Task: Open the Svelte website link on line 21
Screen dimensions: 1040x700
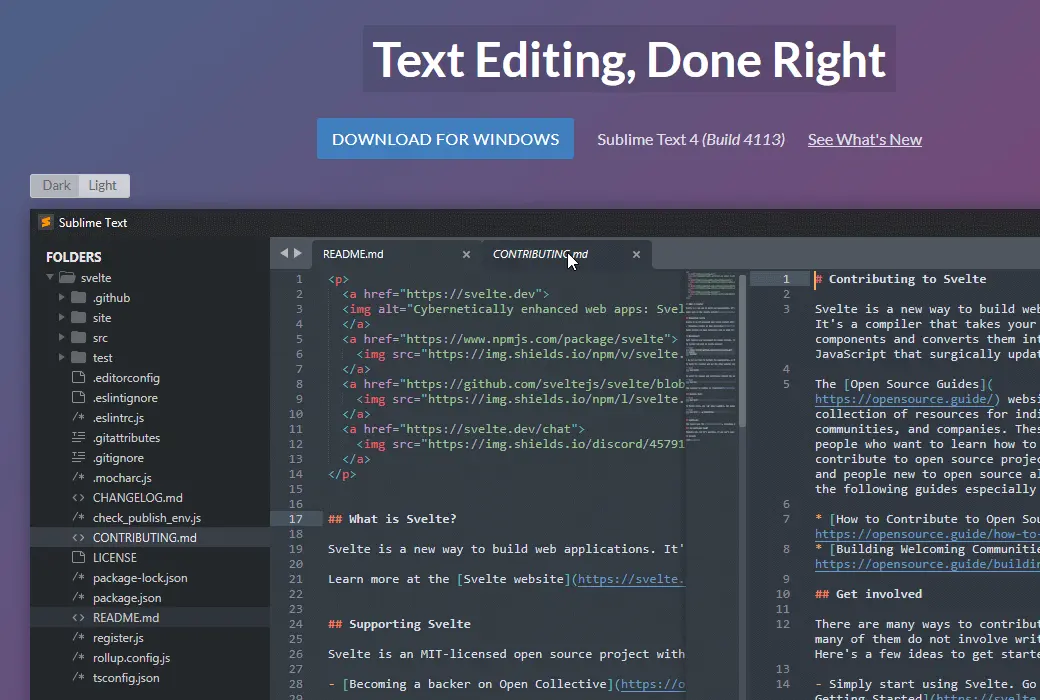Action: click(631, 579)
